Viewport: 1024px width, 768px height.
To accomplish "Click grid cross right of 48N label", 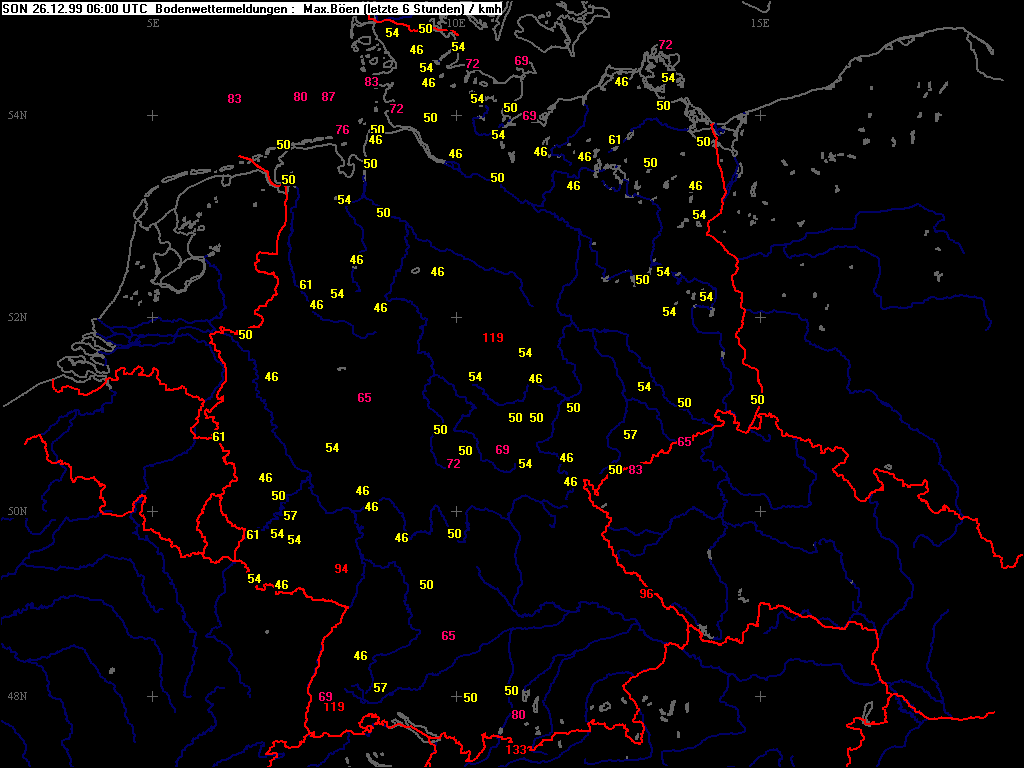I will (x=152, y=696).
